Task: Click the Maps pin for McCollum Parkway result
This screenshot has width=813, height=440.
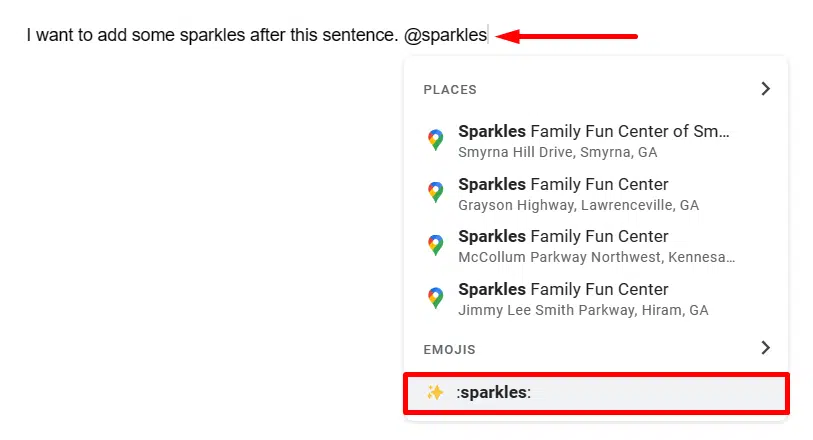Action: coord(435,245)
